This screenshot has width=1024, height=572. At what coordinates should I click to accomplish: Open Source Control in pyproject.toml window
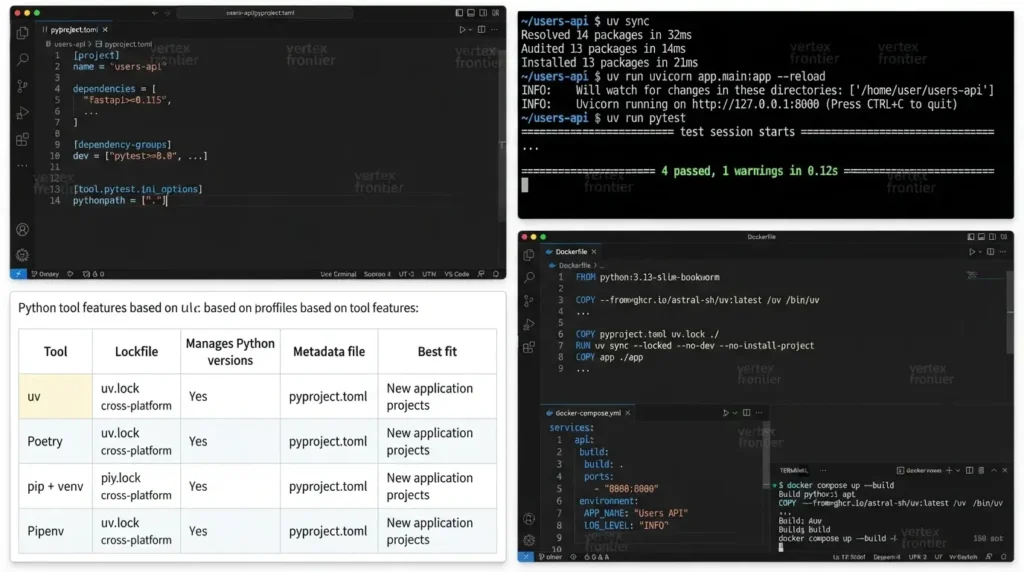(x=22, y=86)
